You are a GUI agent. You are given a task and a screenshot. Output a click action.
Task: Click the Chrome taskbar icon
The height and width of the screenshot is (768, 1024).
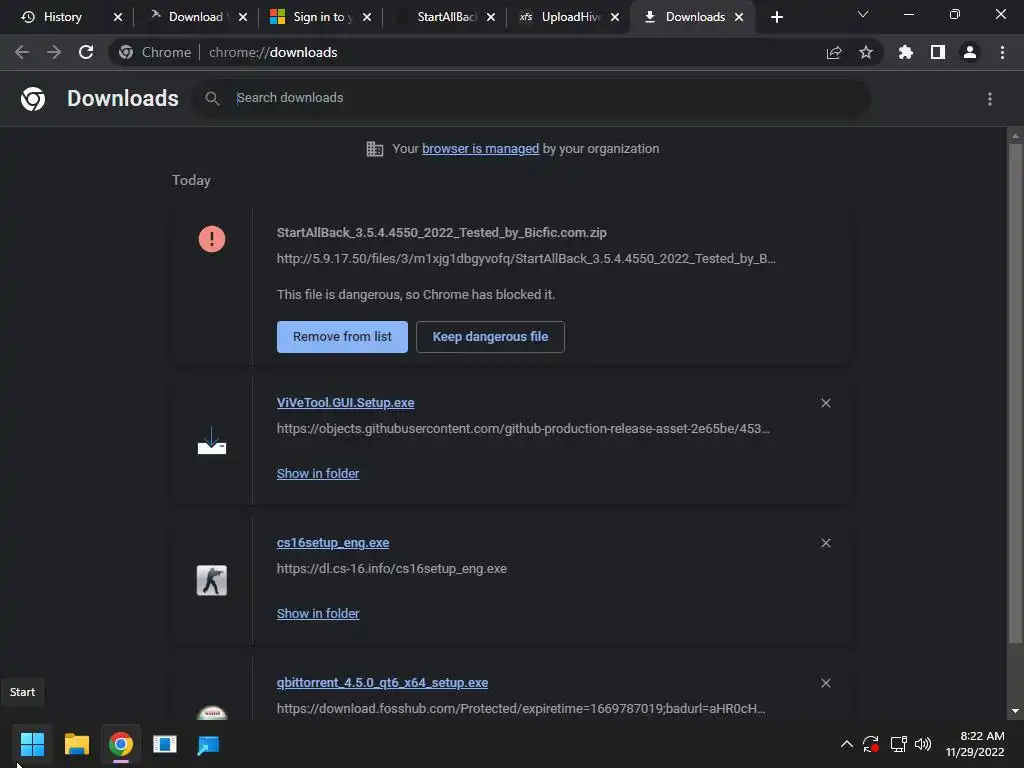[121, 744]
